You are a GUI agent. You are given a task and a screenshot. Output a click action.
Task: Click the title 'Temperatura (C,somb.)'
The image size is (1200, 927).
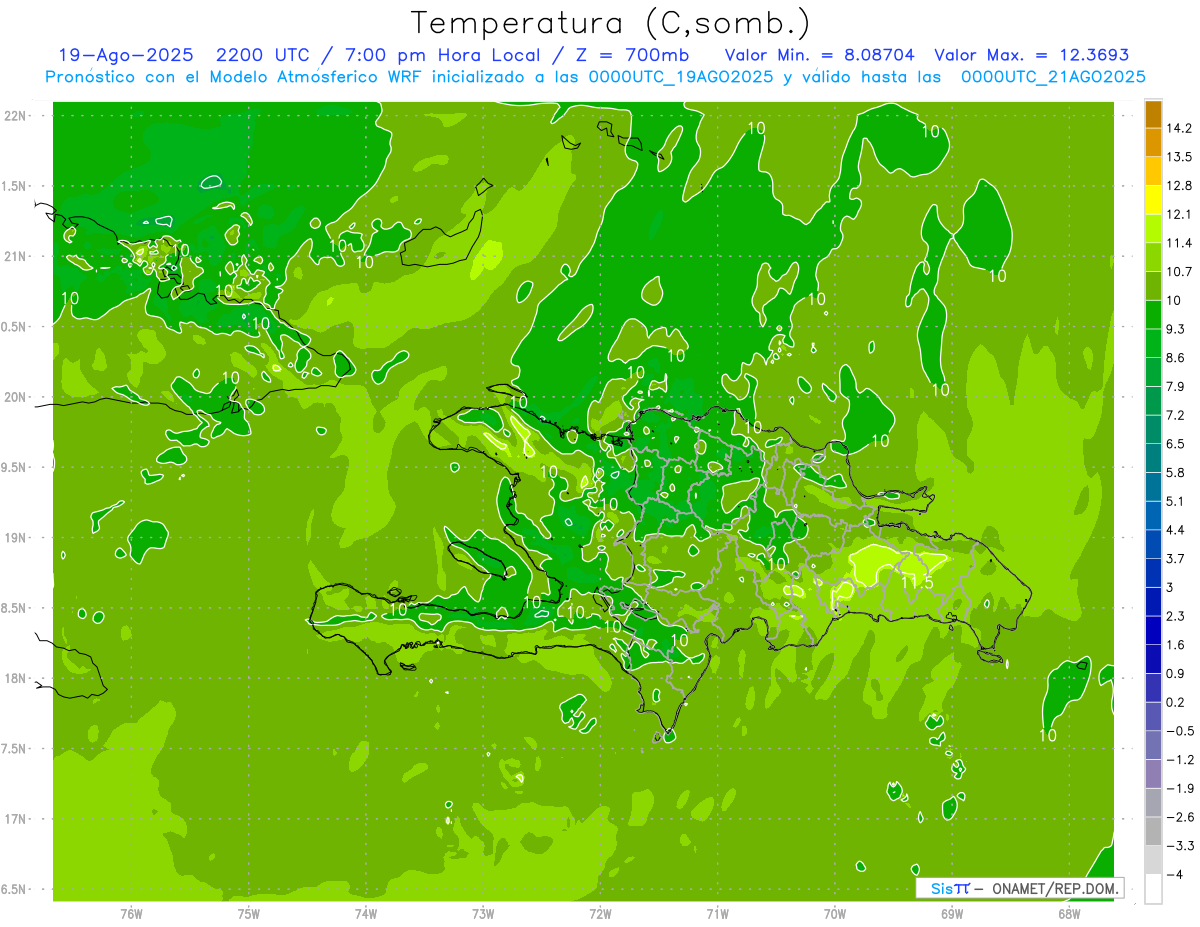coord(611,23)
